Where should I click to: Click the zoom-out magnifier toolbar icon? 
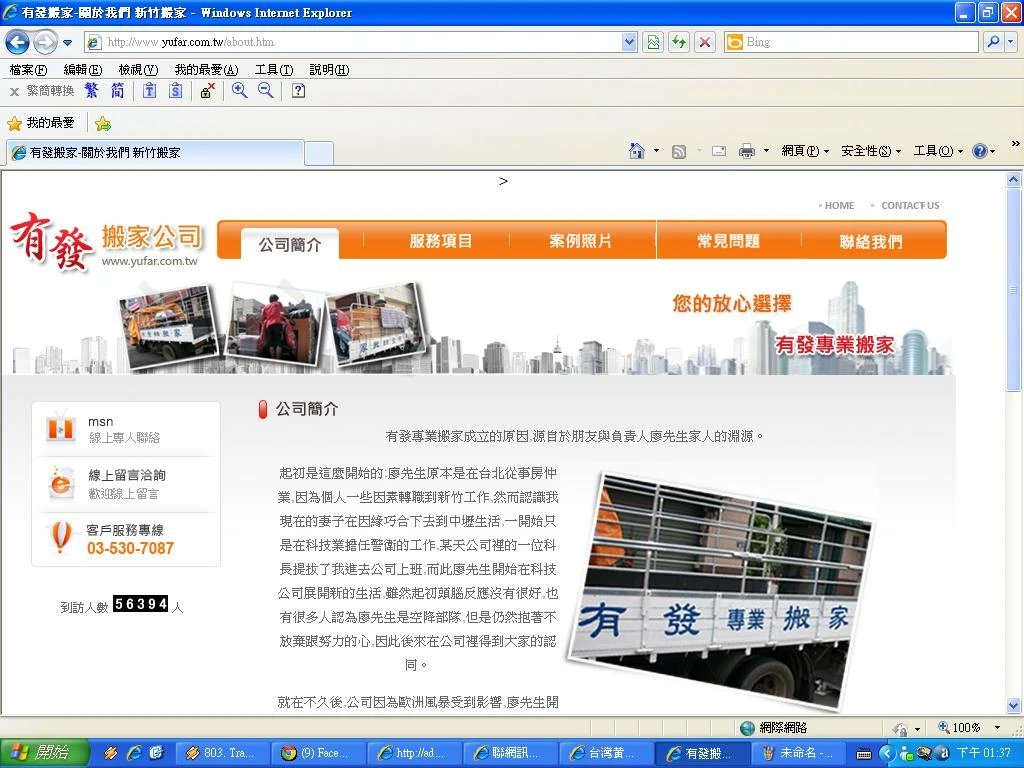pos(266,91)
